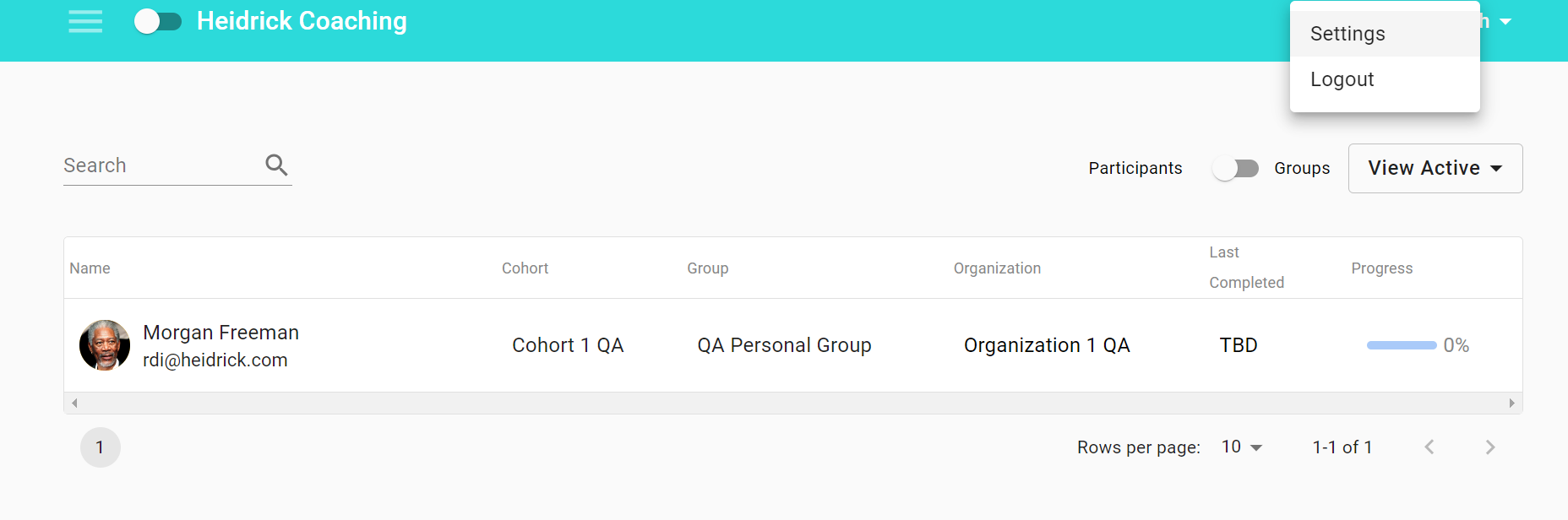The height and width of the screenshot is (520, 1568).
Task: Sort by the Name column header
Action: pos(90,268)
